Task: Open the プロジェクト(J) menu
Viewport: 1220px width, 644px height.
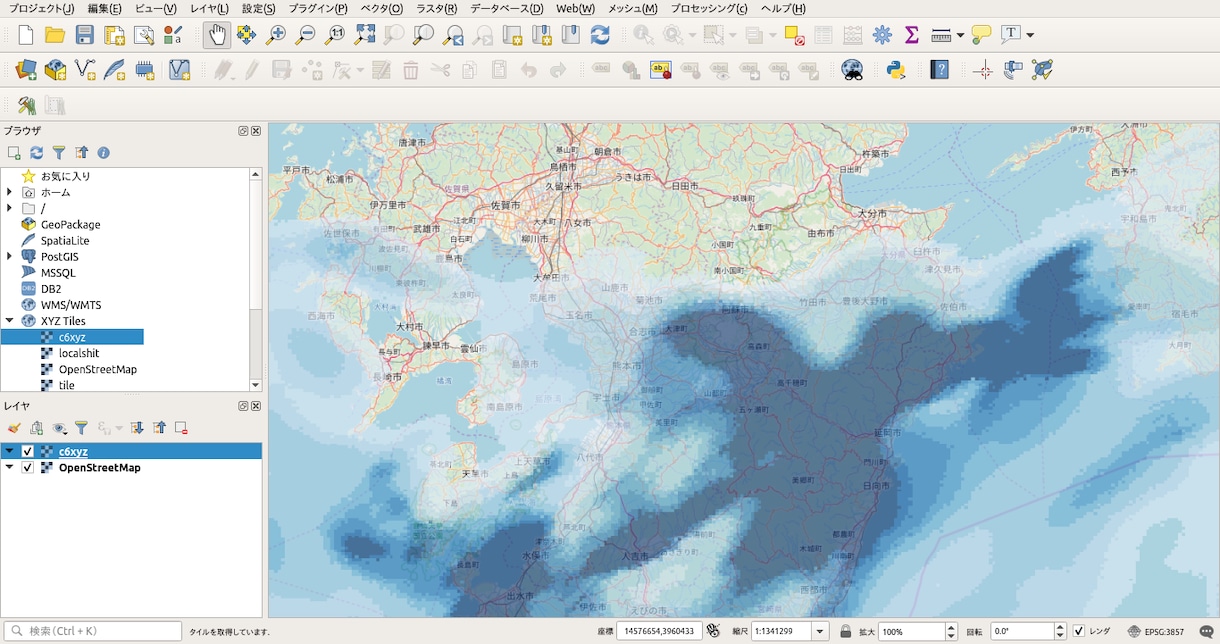Action: (x=41, y=9)
